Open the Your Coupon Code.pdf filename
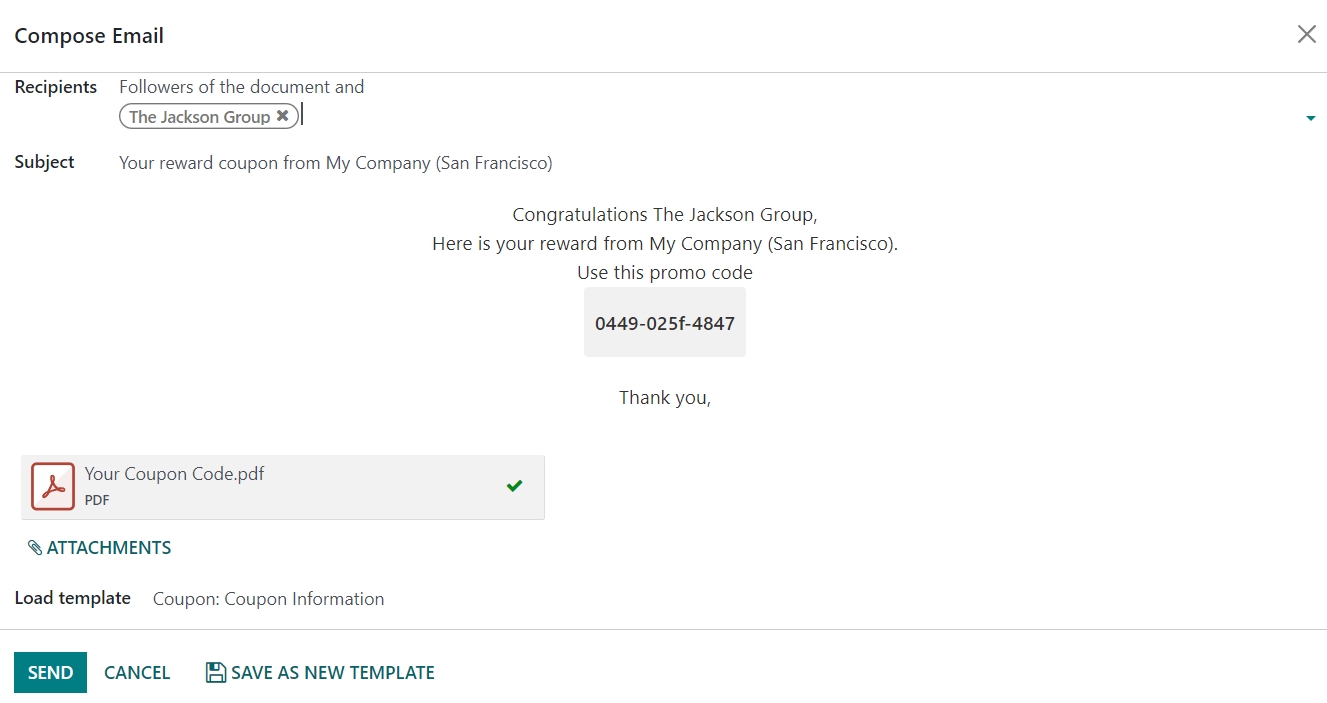The width and height of the screenshot is (1327, 703). tap(175, 474)
